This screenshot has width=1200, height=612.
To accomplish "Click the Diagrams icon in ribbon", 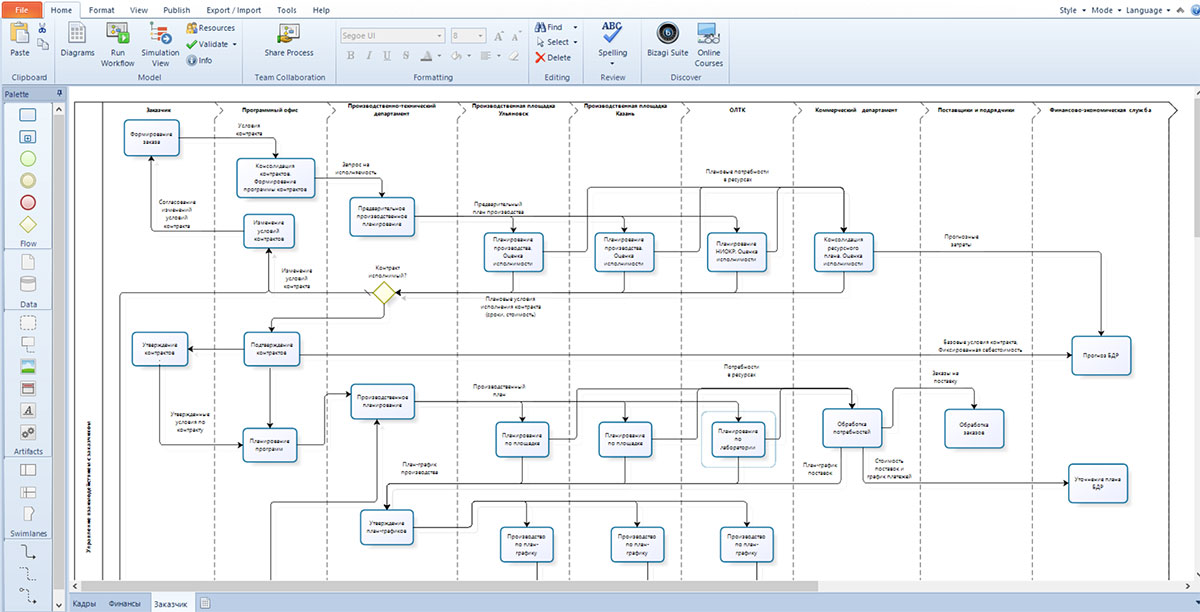I will [x=77, y=33].
